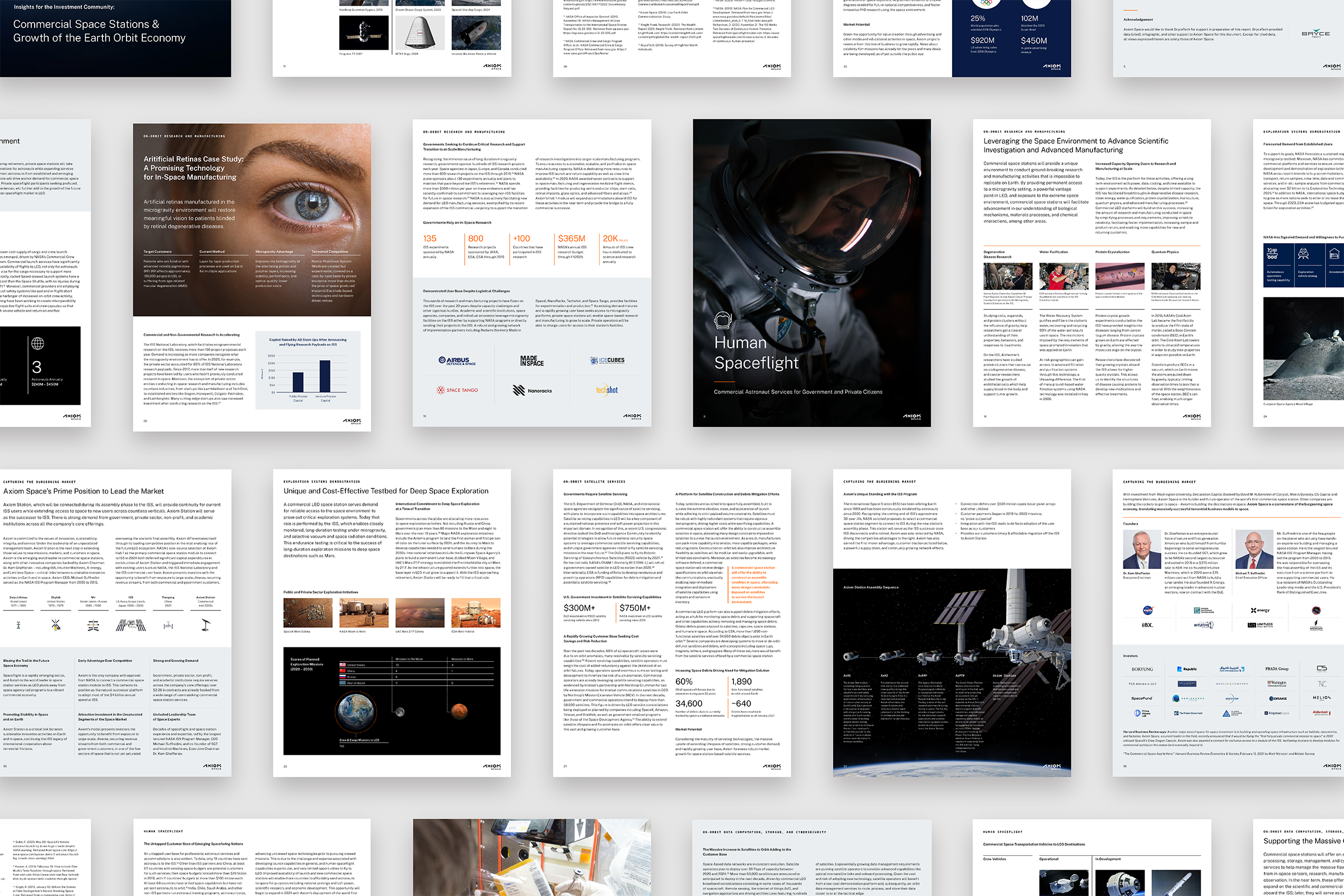This screenshot has width=1344, height=896.
Task: Select the Space Tango logo
Action: pos(457,390)
